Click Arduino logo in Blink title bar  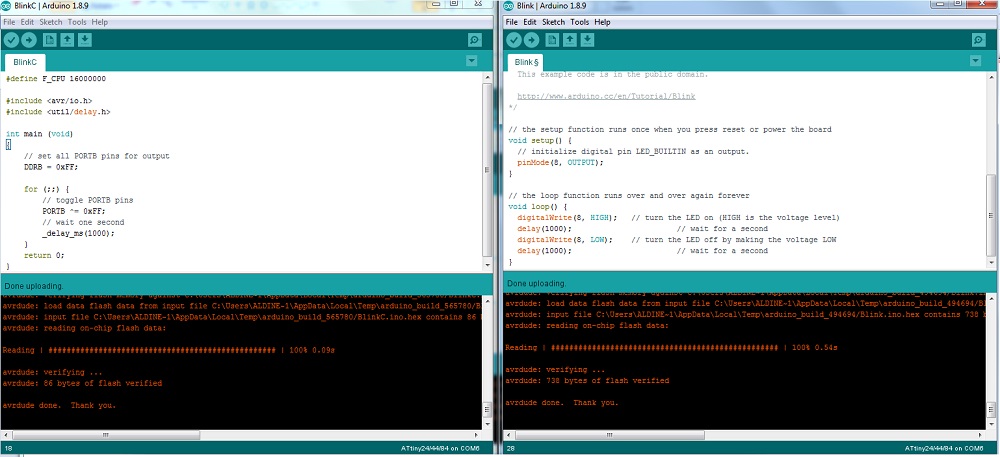tap(509, 6)
